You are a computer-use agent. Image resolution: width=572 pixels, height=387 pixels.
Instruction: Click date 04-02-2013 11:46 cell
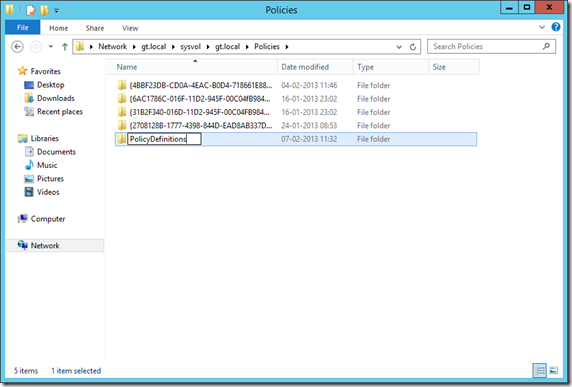coord(309,85)
